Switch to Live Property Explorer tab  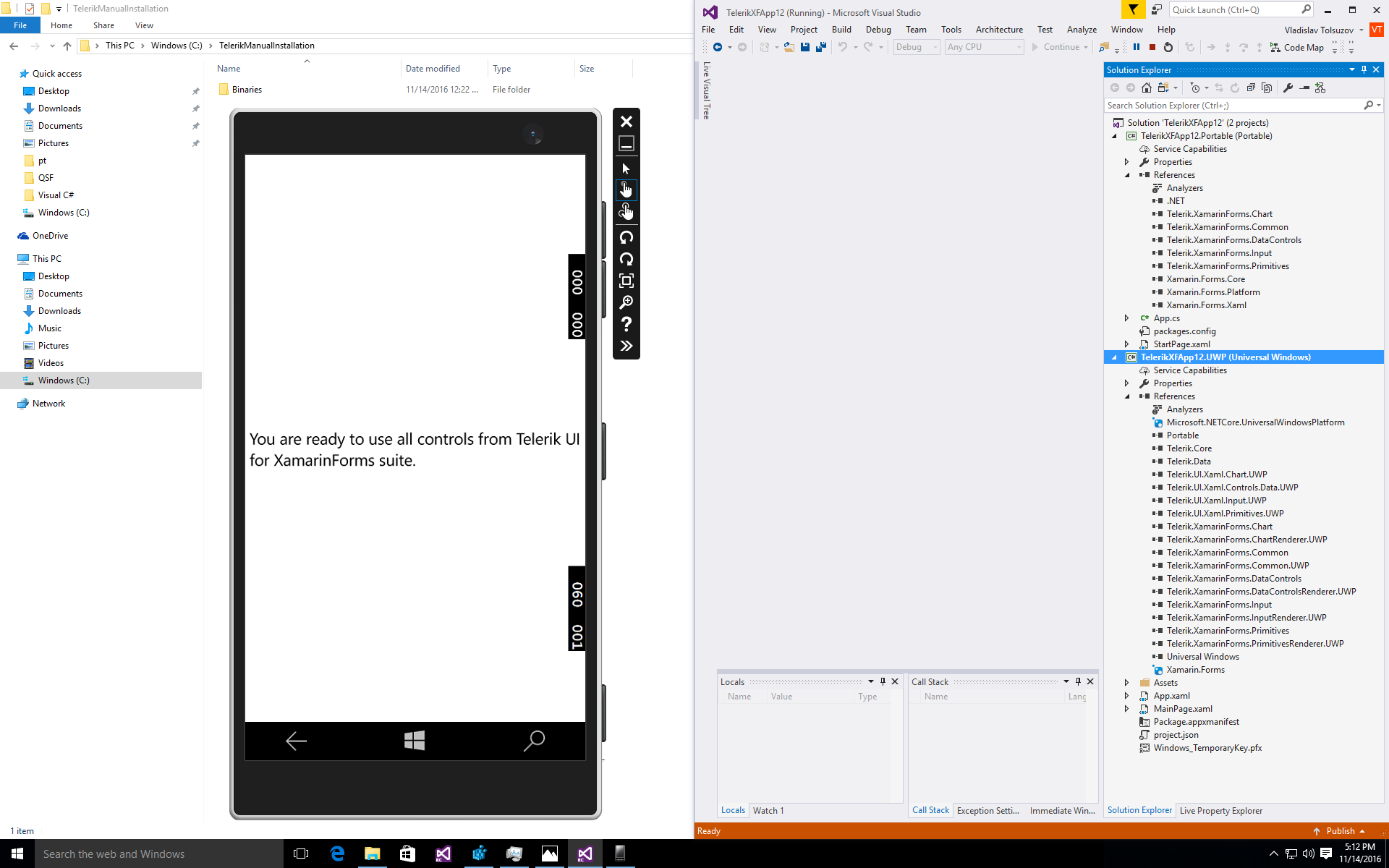pos(1220,811)
